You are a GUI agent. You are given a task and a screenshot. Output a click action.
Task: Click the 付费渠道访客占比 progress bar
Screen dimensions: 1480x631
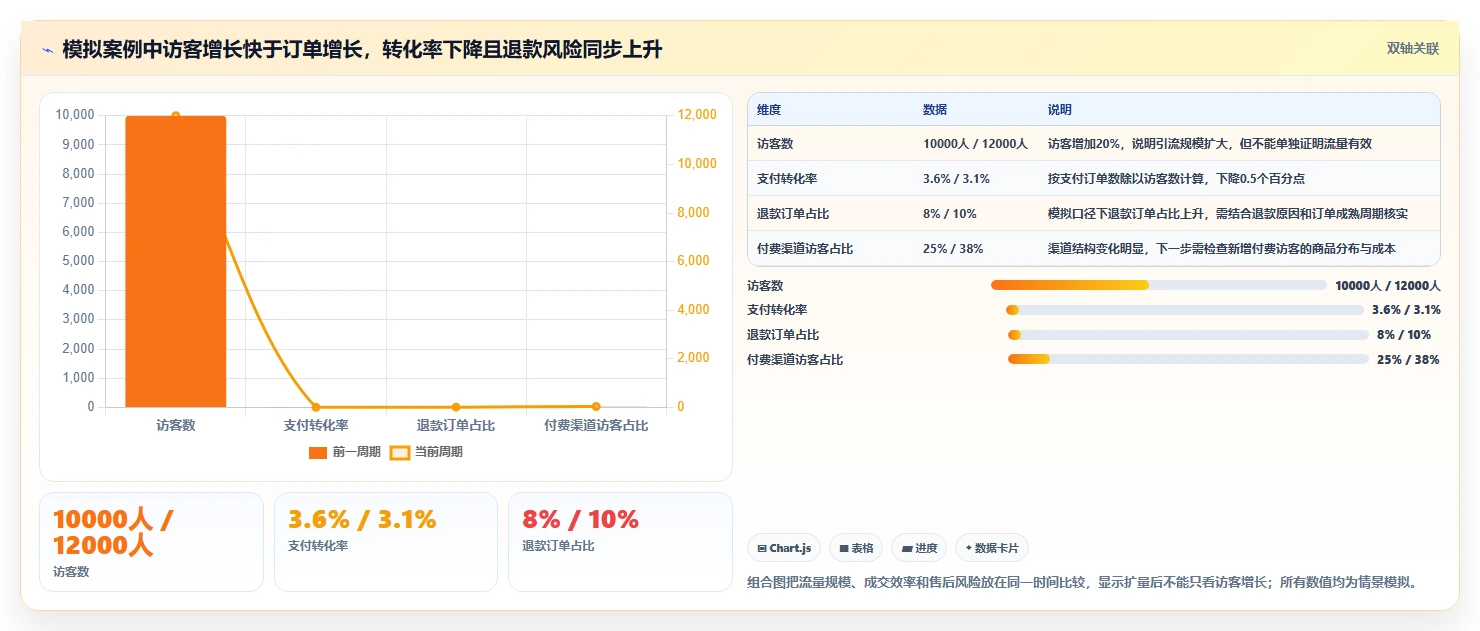(x=1188, y=359)
